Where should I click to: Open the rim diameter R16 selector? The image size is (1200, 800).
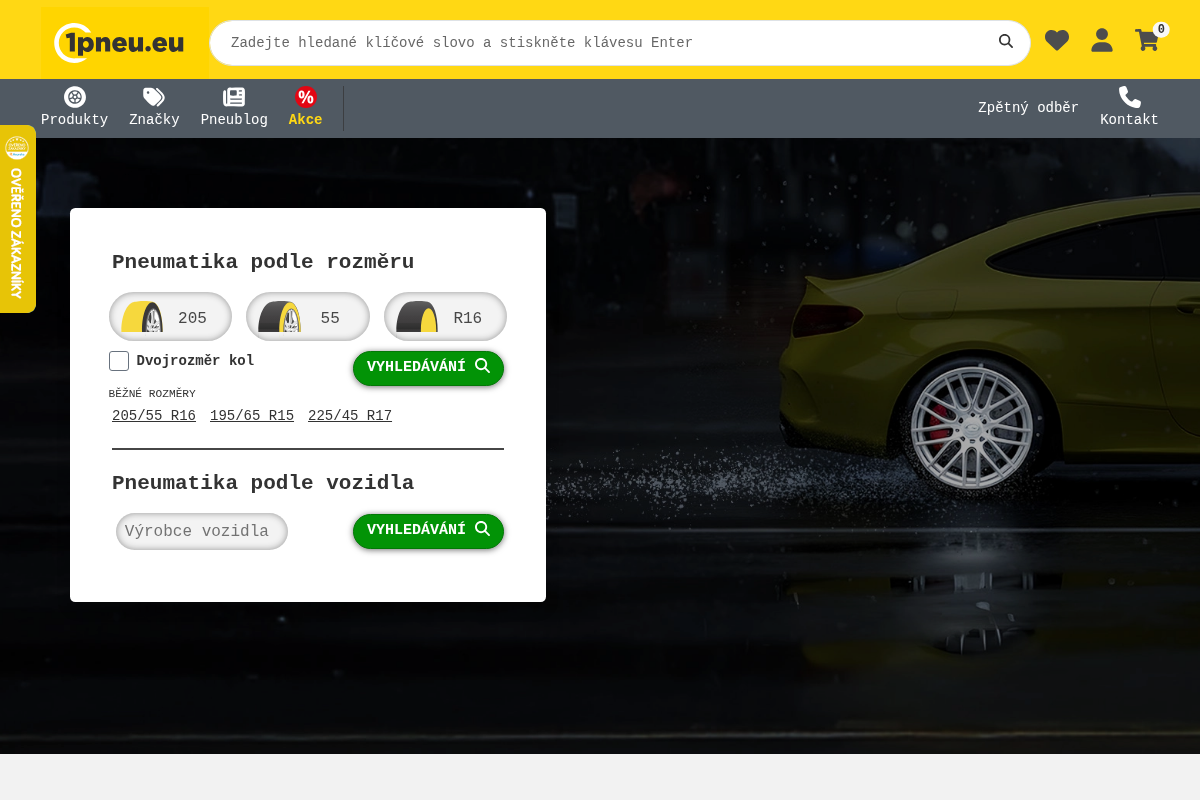point(445,317)
